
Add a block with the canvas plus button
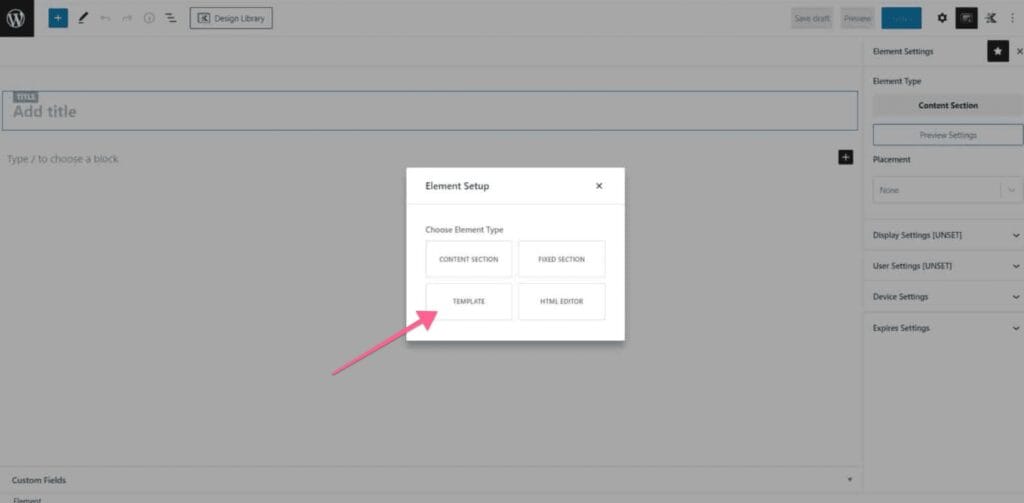coord(845,157)
